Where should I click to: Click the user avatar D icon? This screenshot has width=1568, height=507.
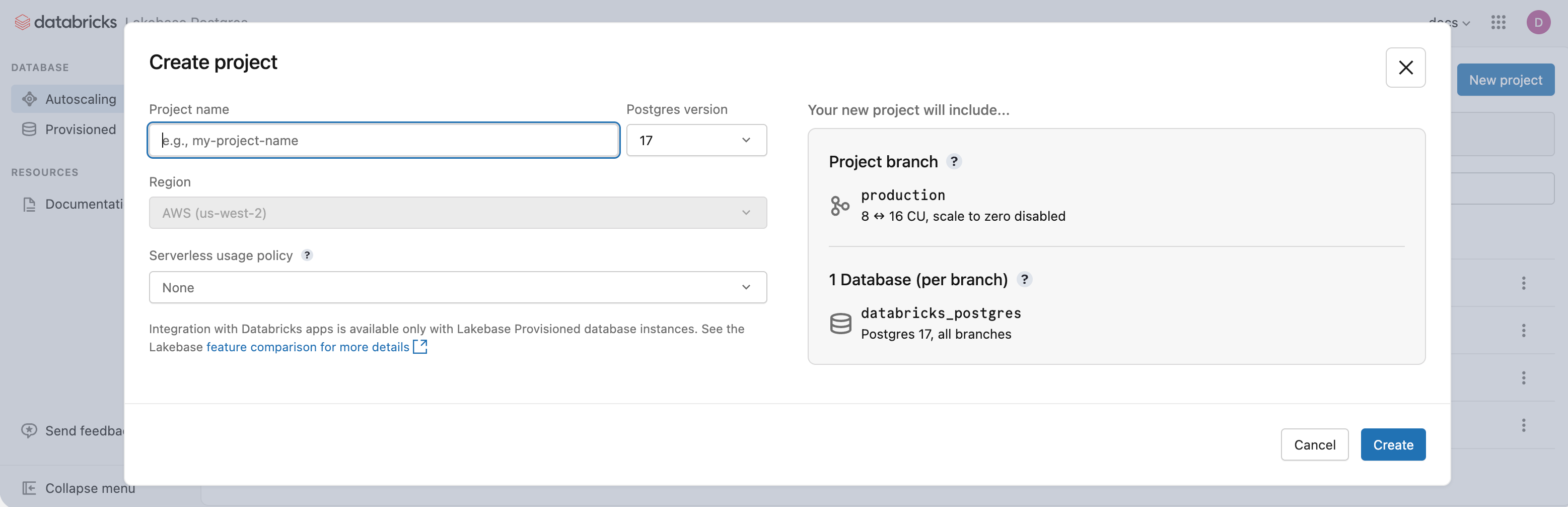coord(1538,23)
